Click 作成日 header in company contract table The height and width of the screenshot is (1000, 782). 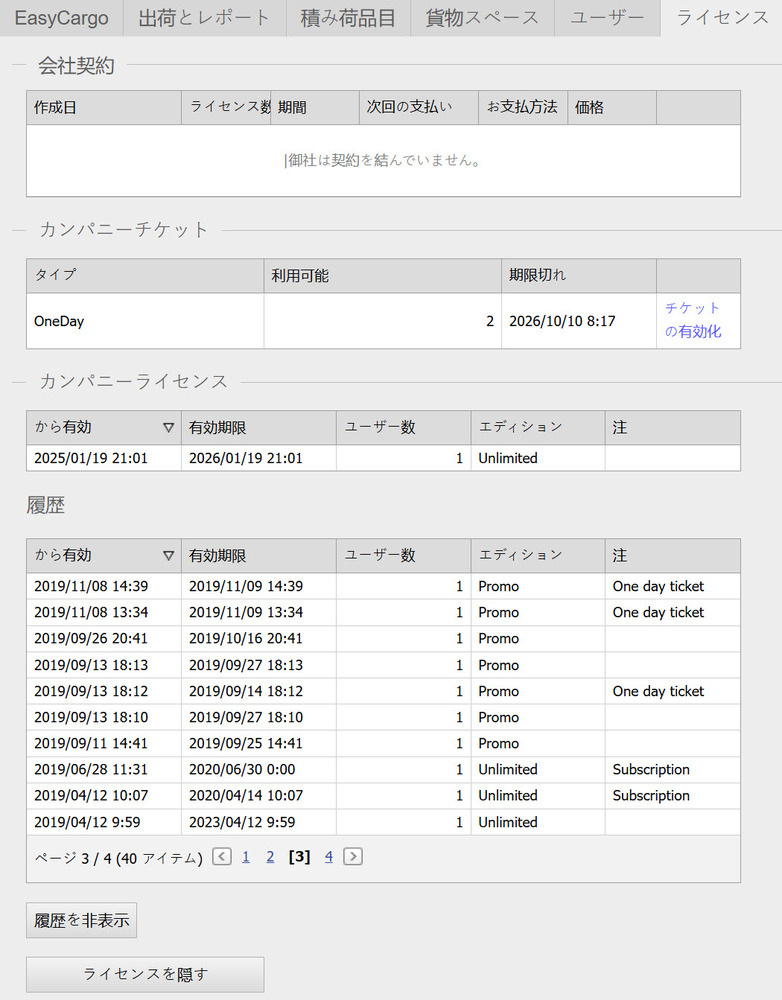(56, 108)
